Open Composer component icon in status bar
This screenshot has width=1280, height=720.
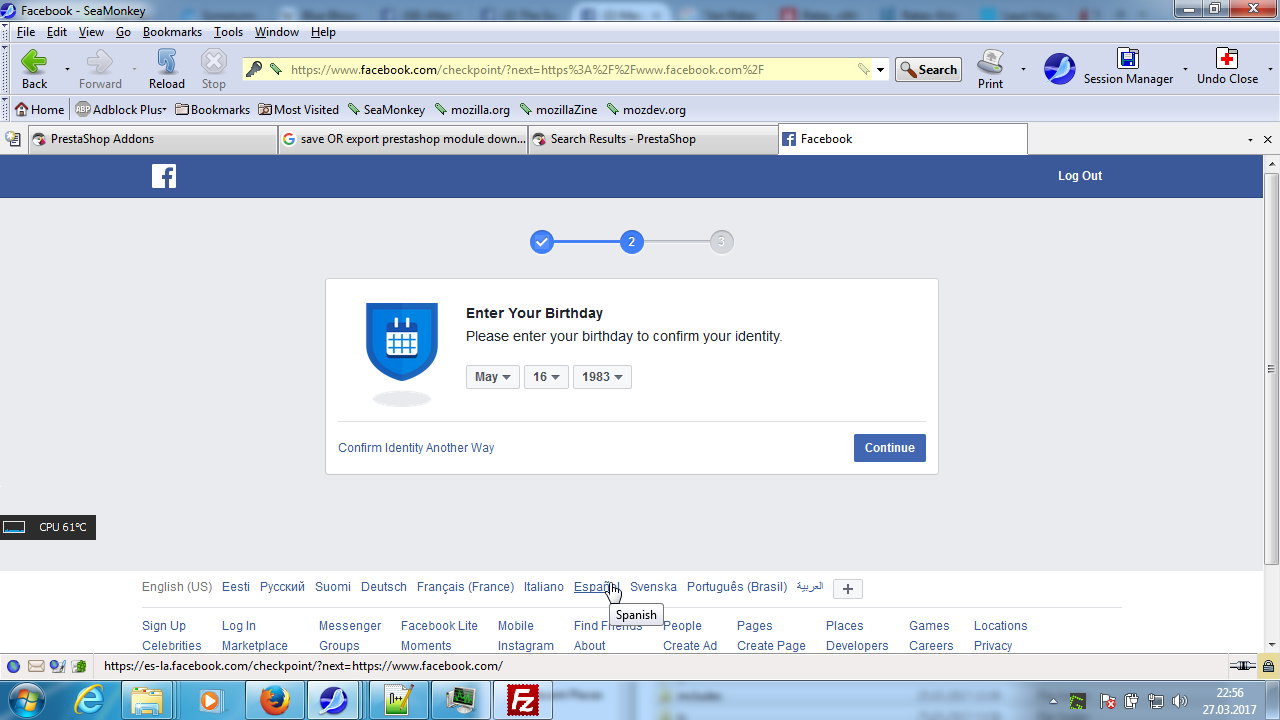[x=57, y=666]
